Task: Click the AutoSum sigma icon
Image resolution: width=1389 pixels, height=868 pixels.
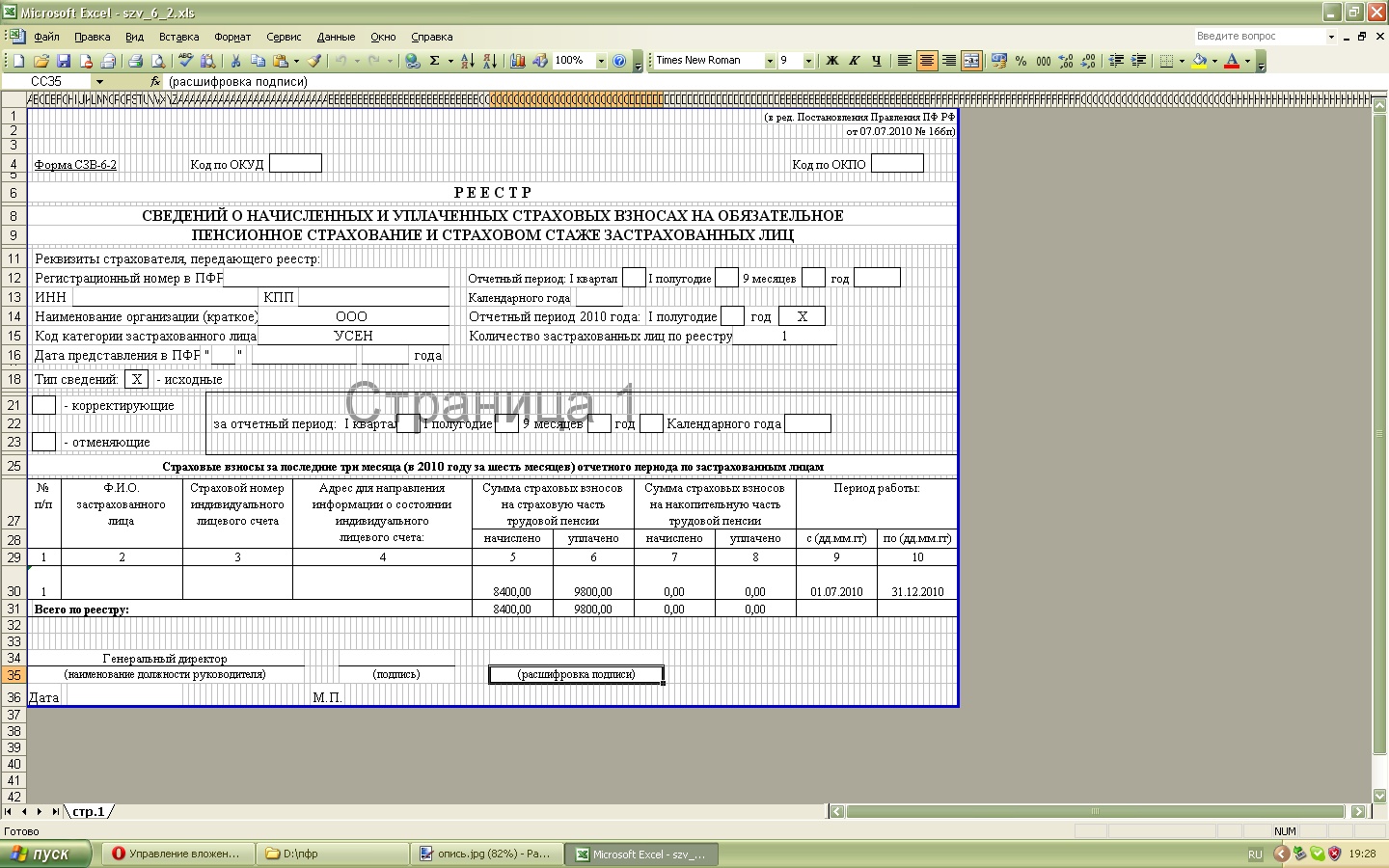Action: pyautogui.click(x=435, y=61)
